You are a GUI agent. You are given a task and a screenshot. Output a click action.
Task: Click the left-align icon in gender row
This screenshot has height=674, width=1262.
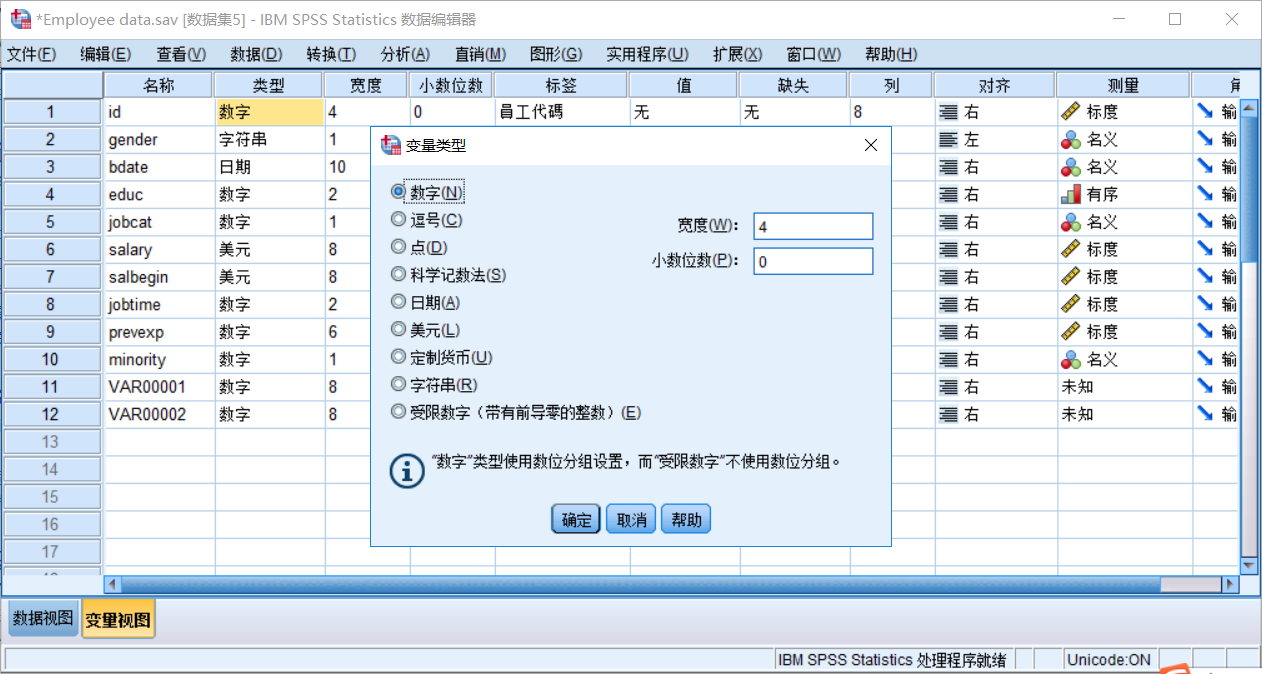tap(948, 140)
